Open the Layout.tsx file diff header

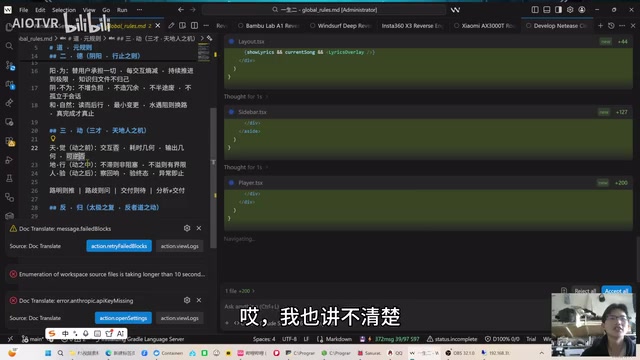pos(428,42)
